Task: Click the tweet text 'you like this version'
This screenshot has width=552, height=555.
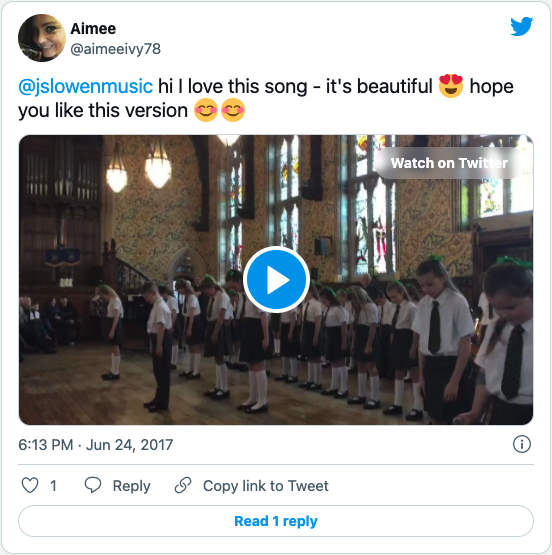Action: [x=103, y=110]
